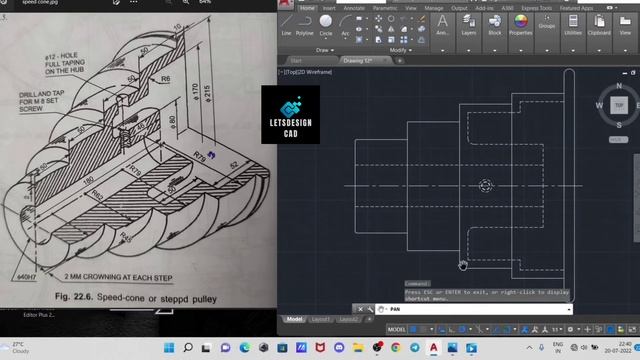The image size is (640, 360).
Task: Add a new drawing tab with plus
Action: [x=400, y=60]
